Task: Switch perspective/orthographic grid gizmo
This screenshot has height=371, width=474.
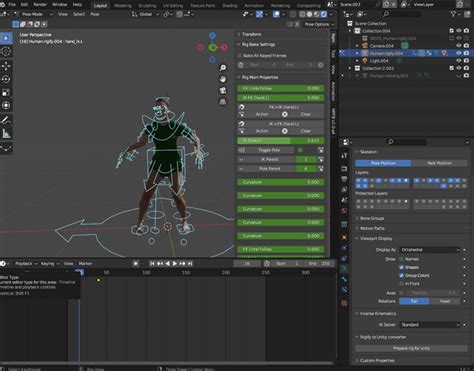Action: point(223,101)
